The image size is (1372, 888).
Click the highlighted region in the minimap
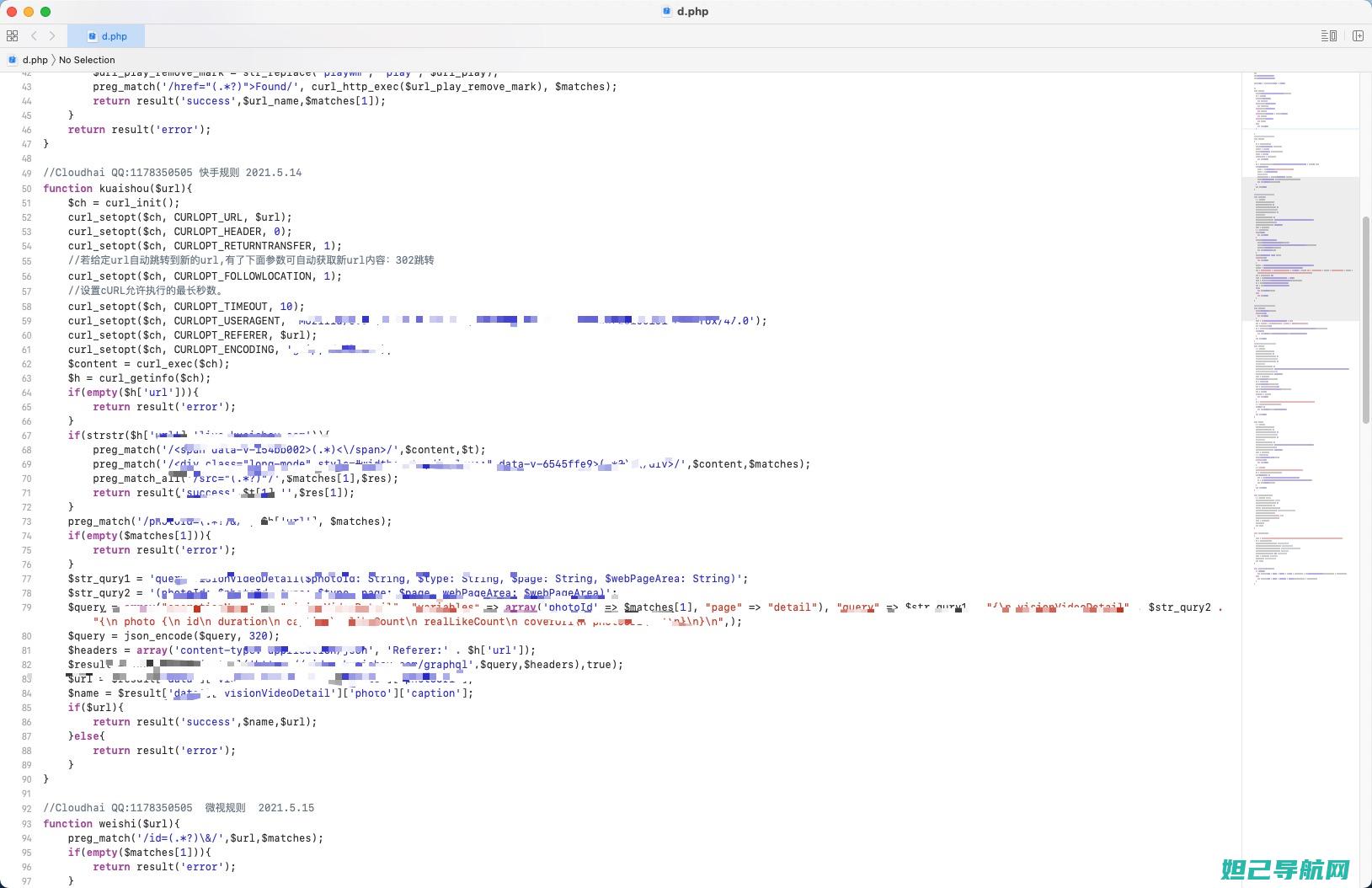pos(1300,249)
